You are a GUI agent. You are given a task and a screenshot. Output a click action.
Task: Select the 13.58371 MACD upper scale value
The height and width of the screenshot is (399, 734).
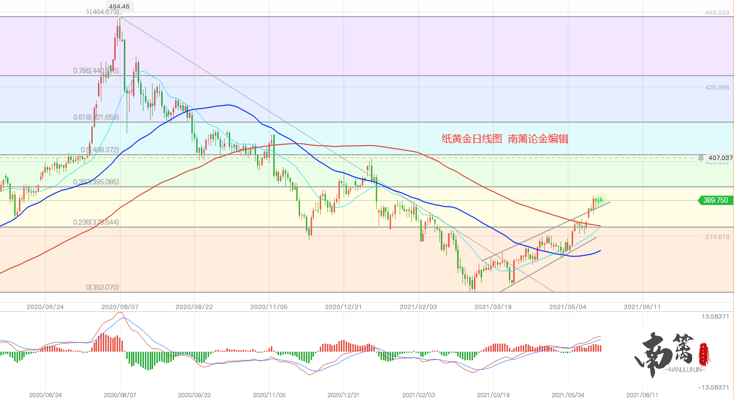point(714,317)
